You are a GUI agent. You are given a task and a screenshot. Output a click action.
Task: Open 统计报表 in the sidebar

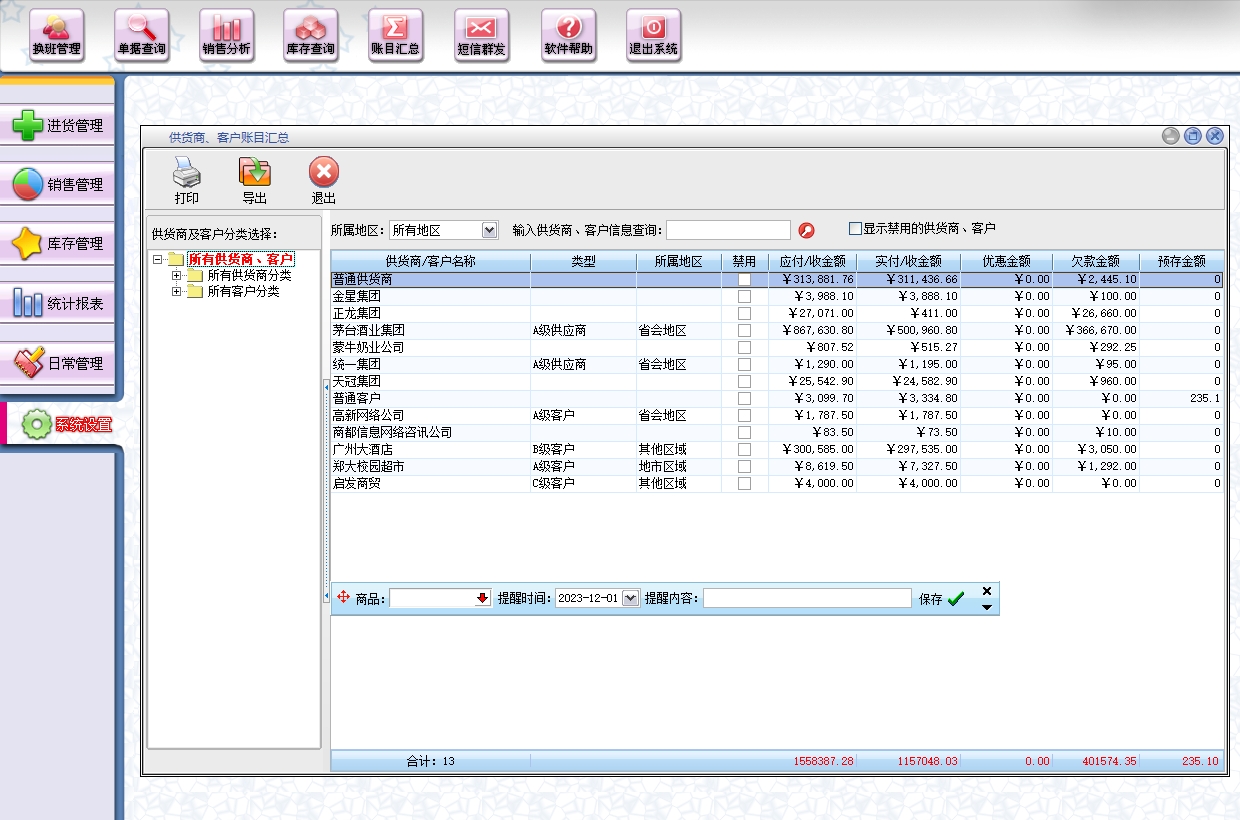click(x=58, y=304)
